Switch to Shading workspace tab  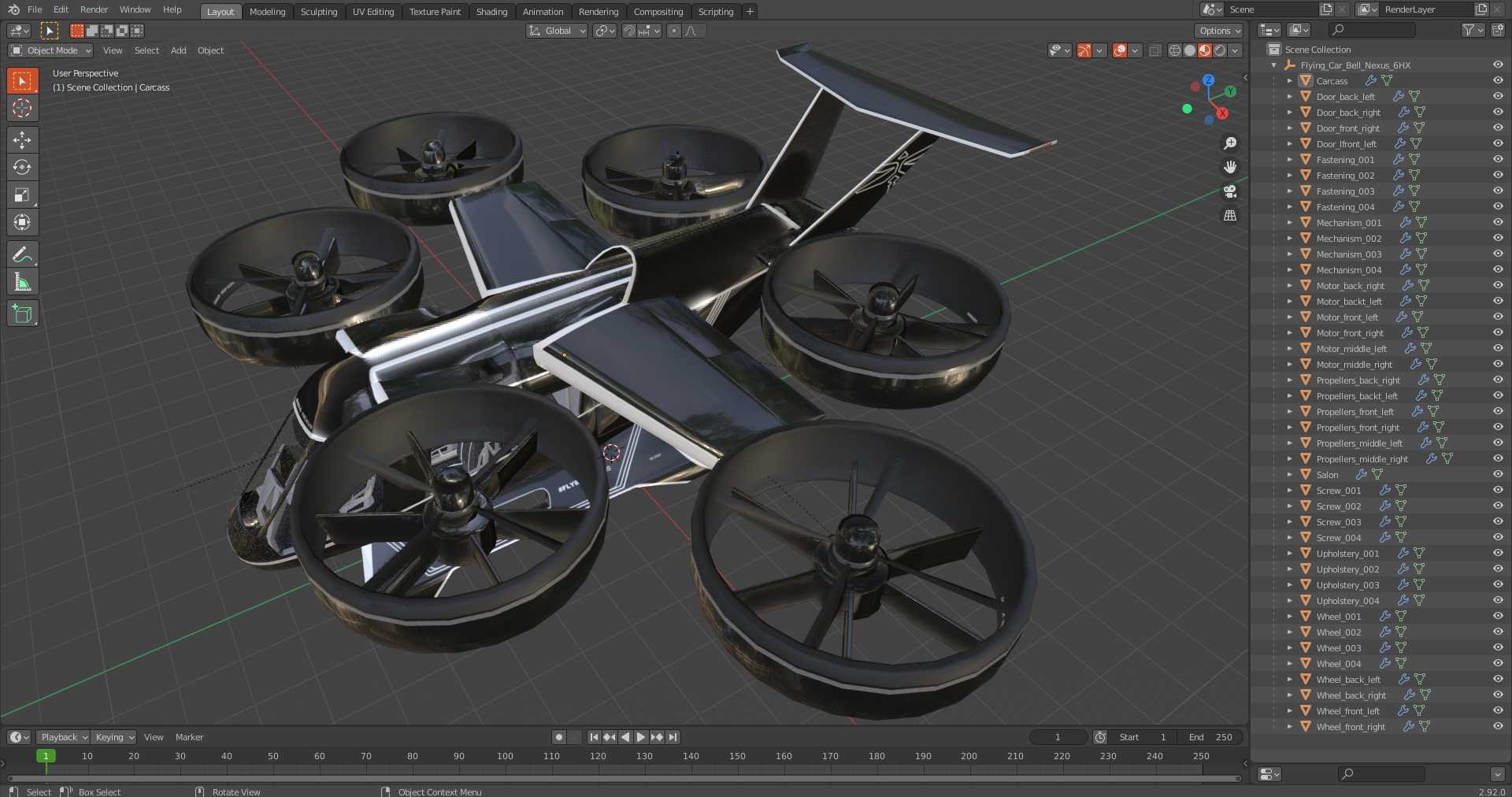[491, 12]
